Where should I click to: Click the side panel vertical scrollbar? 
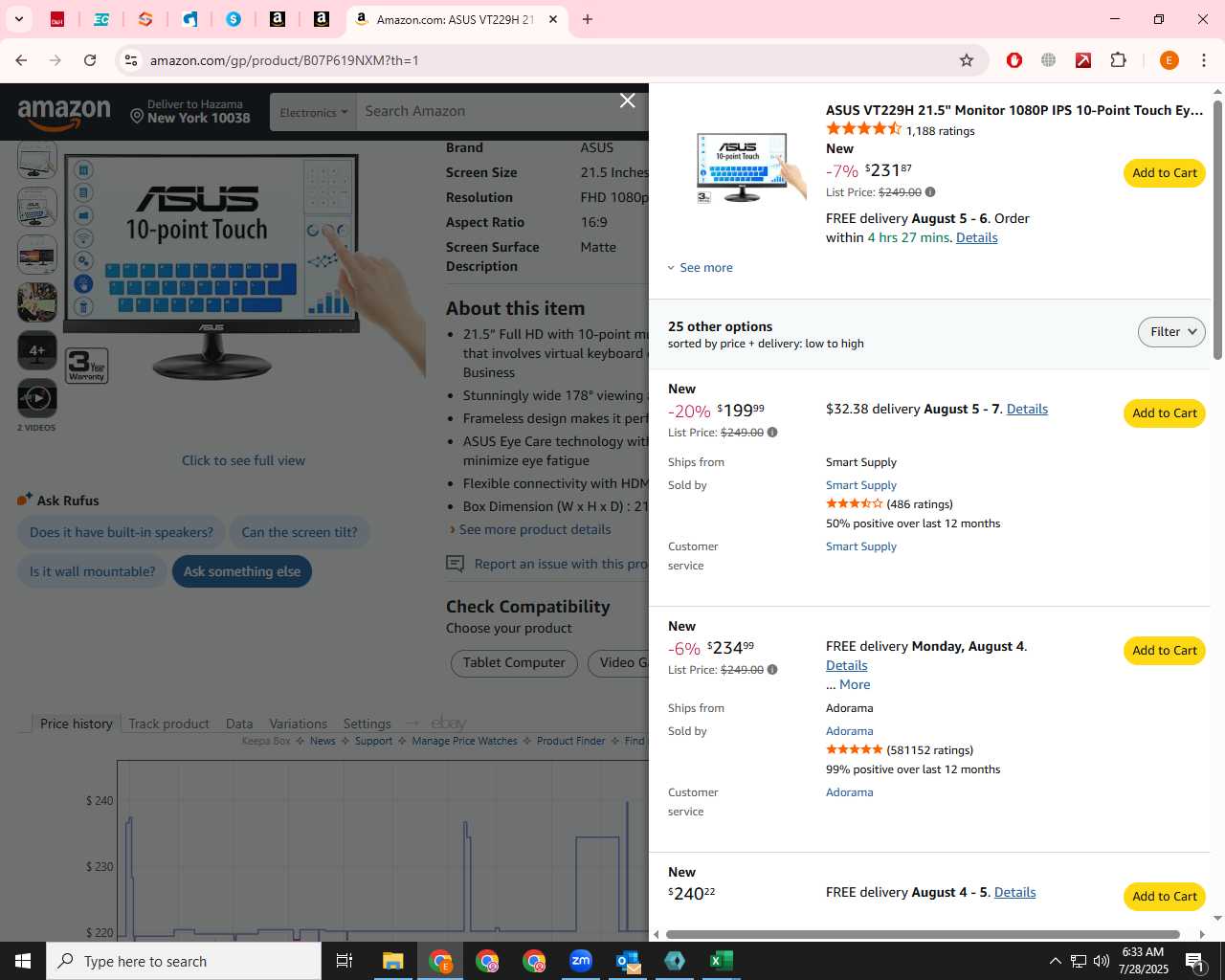(1217, 230)
